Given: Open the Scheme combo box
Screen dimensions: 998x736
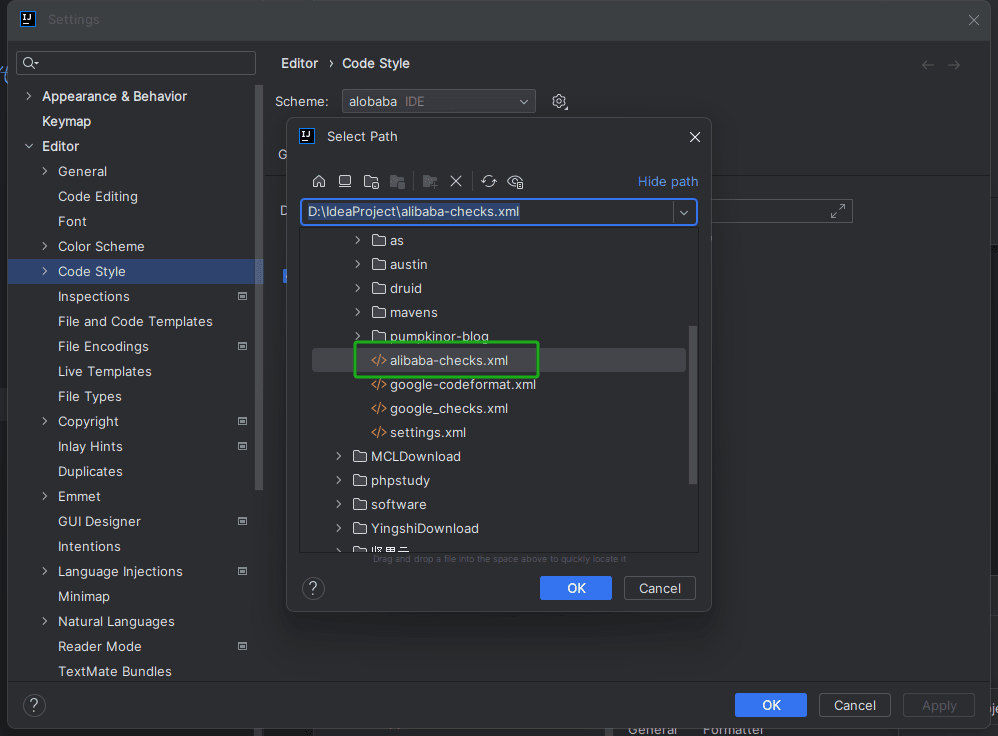Looking at the screenshot, I should [438, 101].
